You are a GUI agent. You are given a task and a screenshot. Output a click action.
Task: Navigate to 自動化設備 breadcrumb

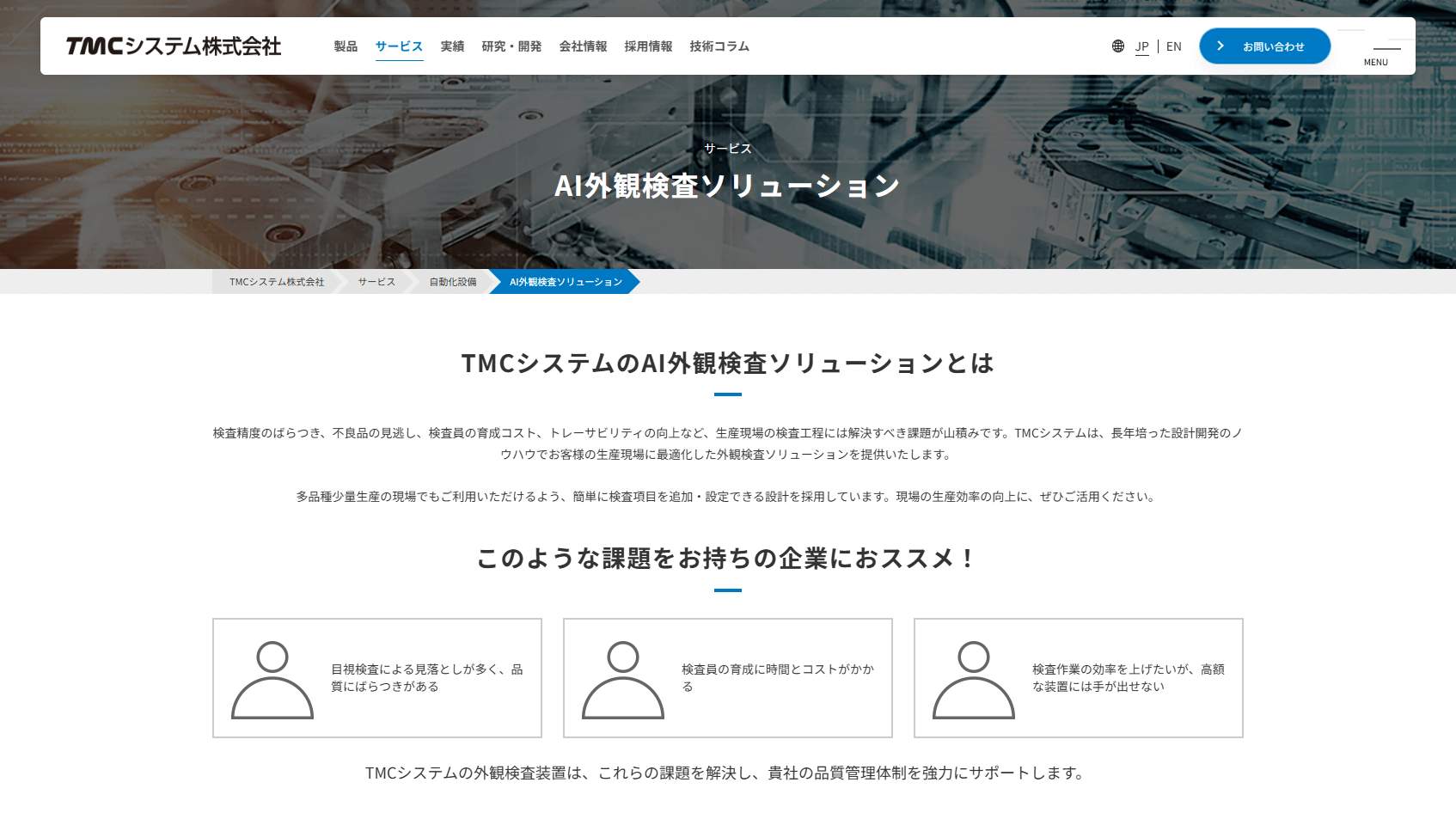[453, 282]
